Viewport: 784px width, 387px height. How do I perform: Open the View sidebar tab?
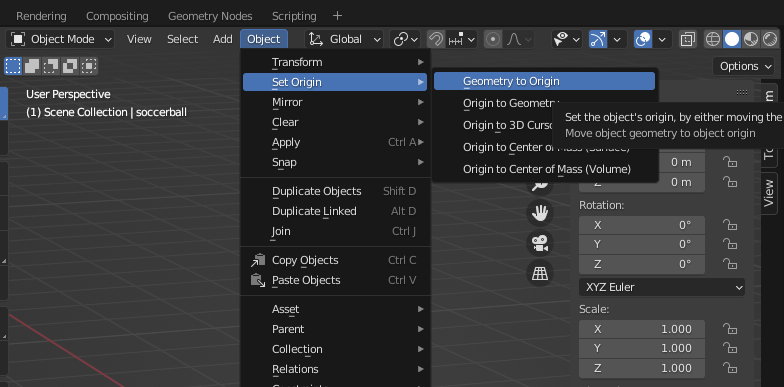pos(769,194)
